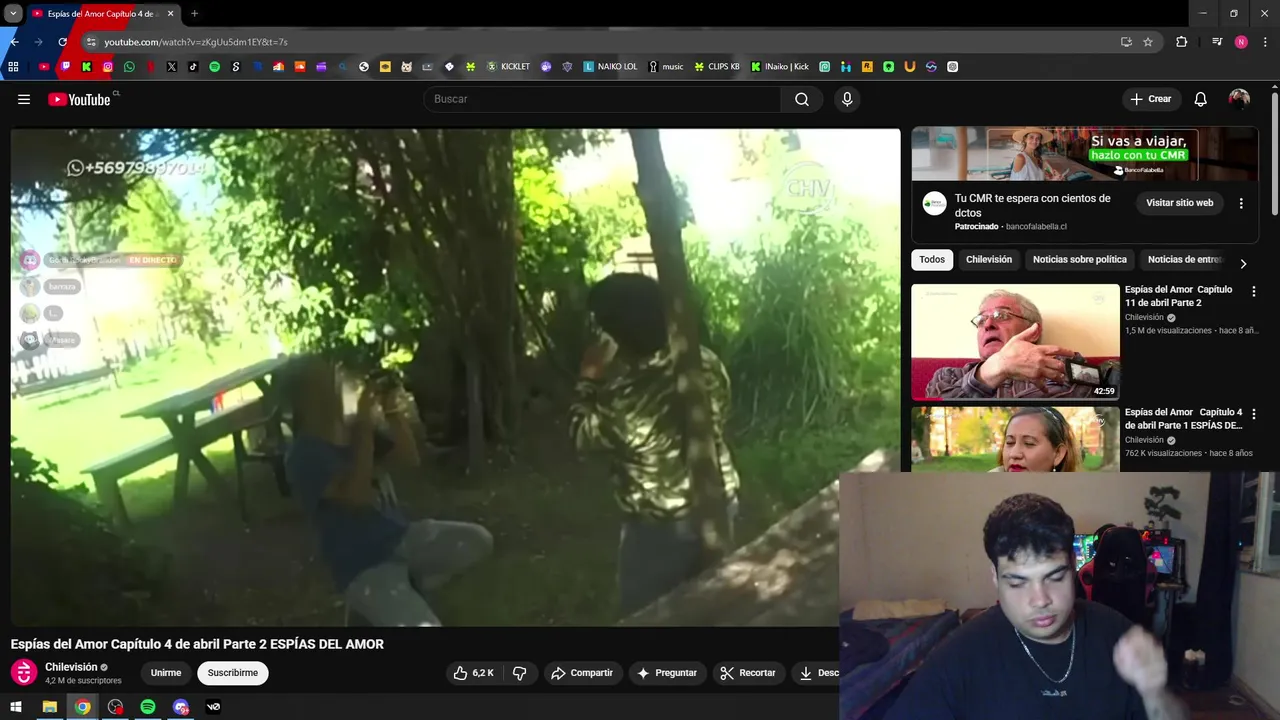Open title Espías del Amor 11 de abril Parte 2
Screen dimensions: 1280x720
(x=1178, y=296)
